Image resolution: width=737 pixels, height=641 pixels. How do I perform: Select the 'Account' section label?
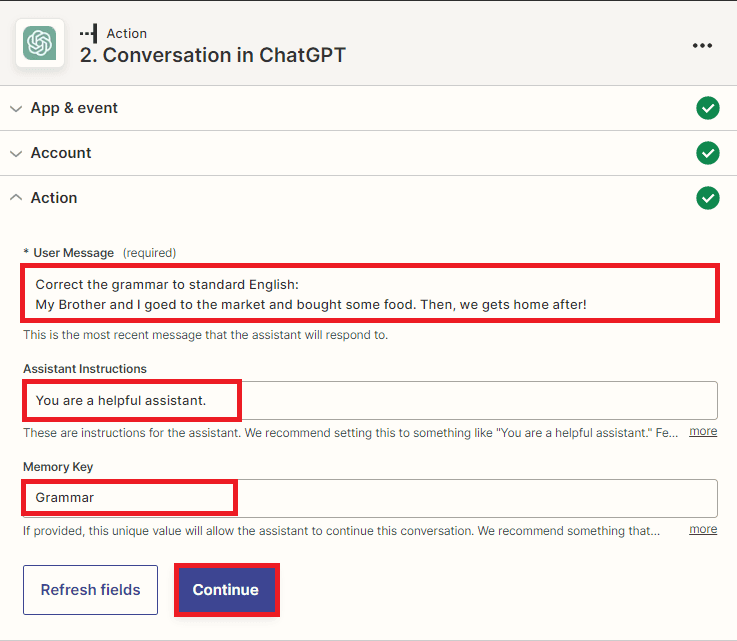[61, 153]
